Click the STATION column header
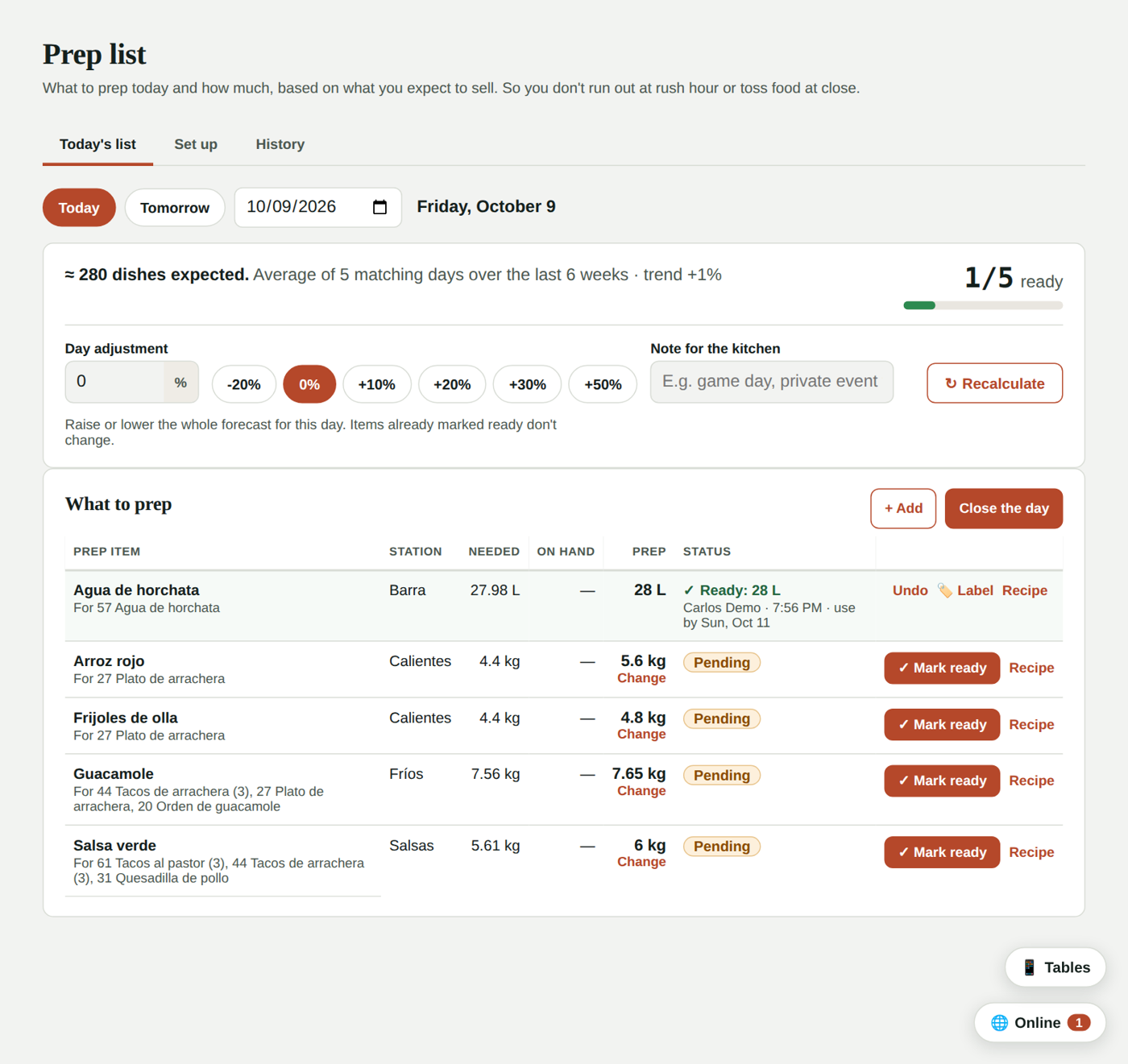This screenshot has width=1128, height=1064. [x=416, y=552]
